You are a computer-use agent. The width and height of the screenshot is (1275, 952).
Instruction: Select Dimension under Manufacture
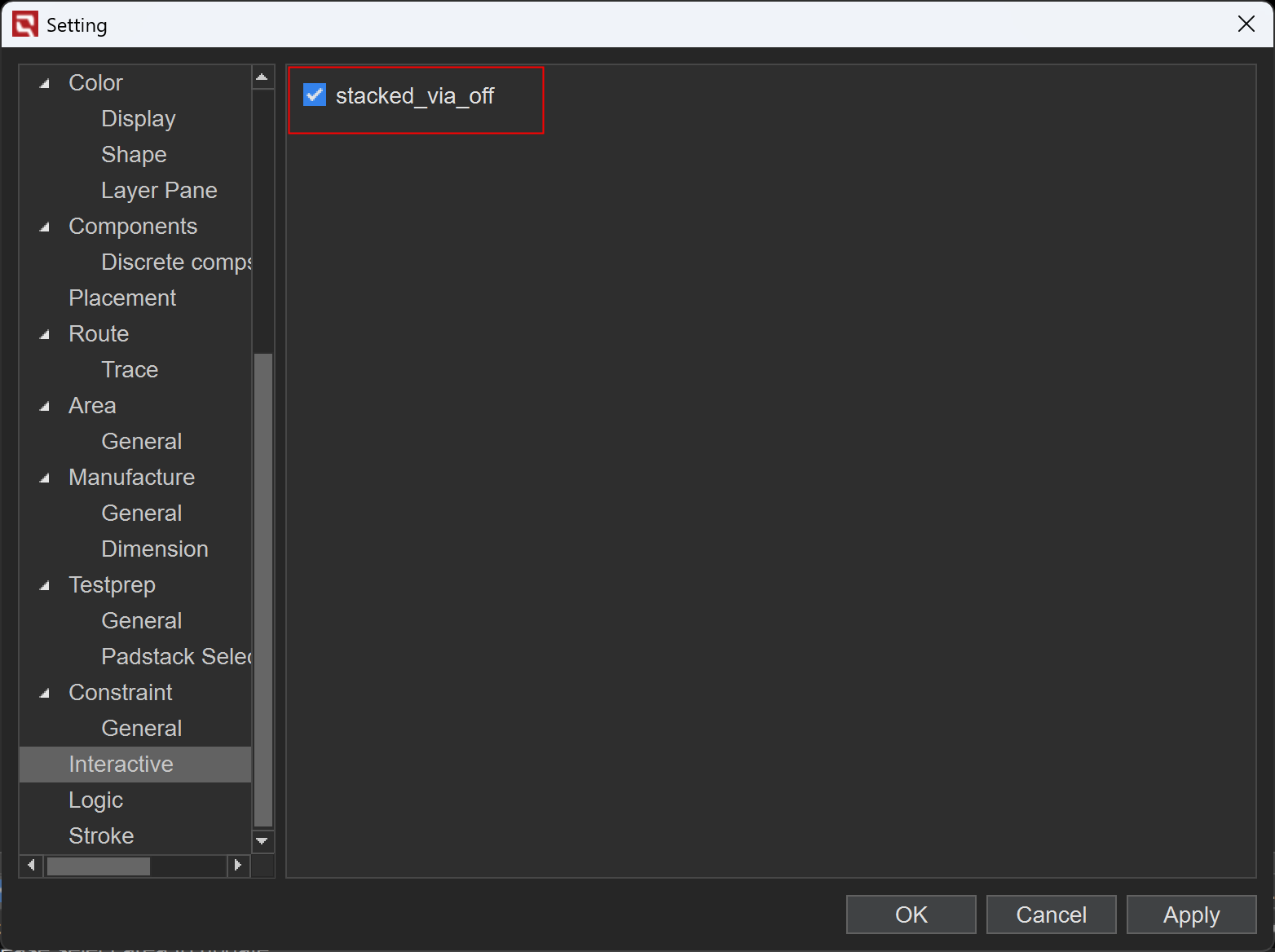(154, 549)
